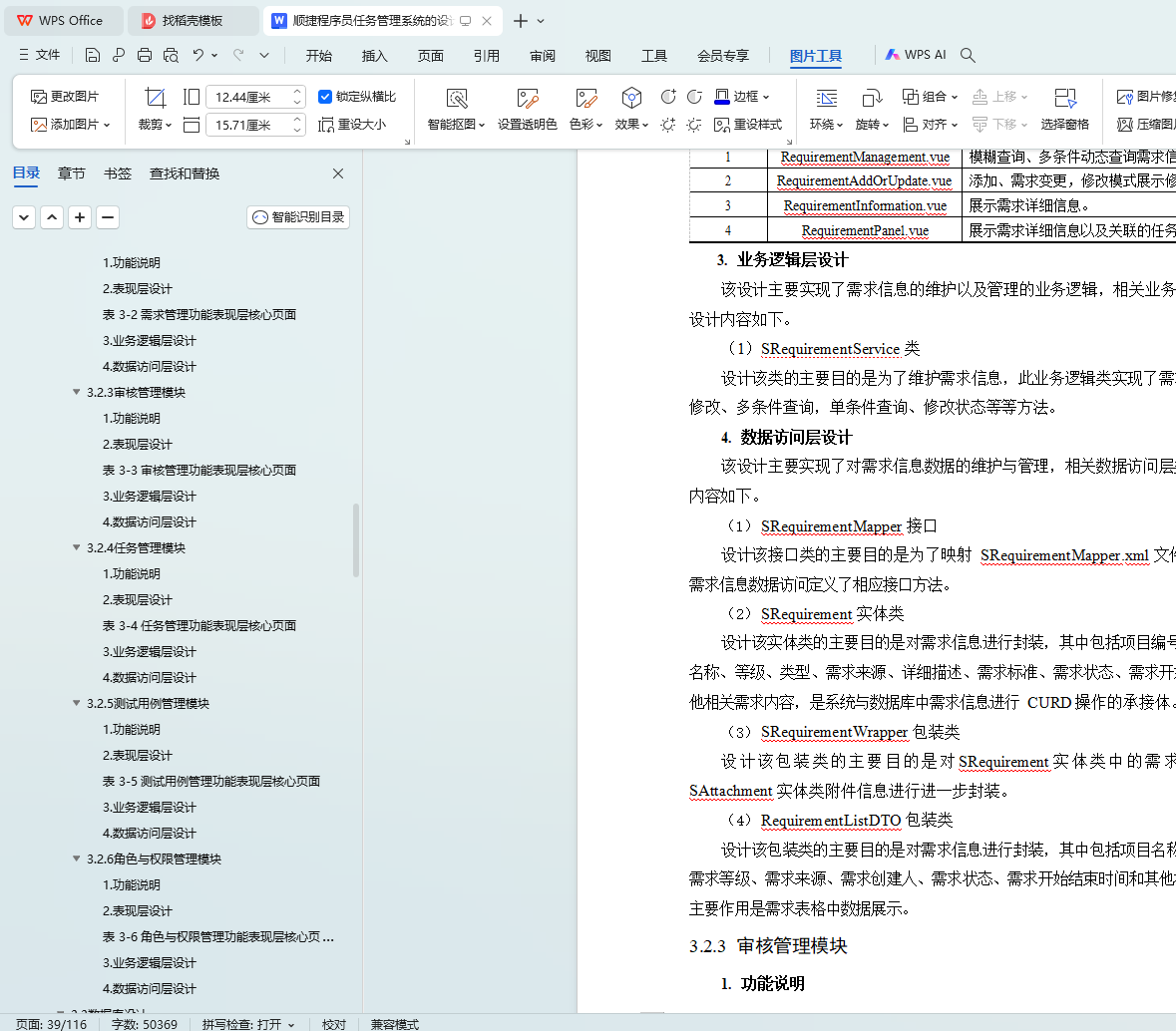Viewport: 1176px width, 1031px height.
Task: Click the Selection Pane (选择窗格) icon
Action: 1065,99
